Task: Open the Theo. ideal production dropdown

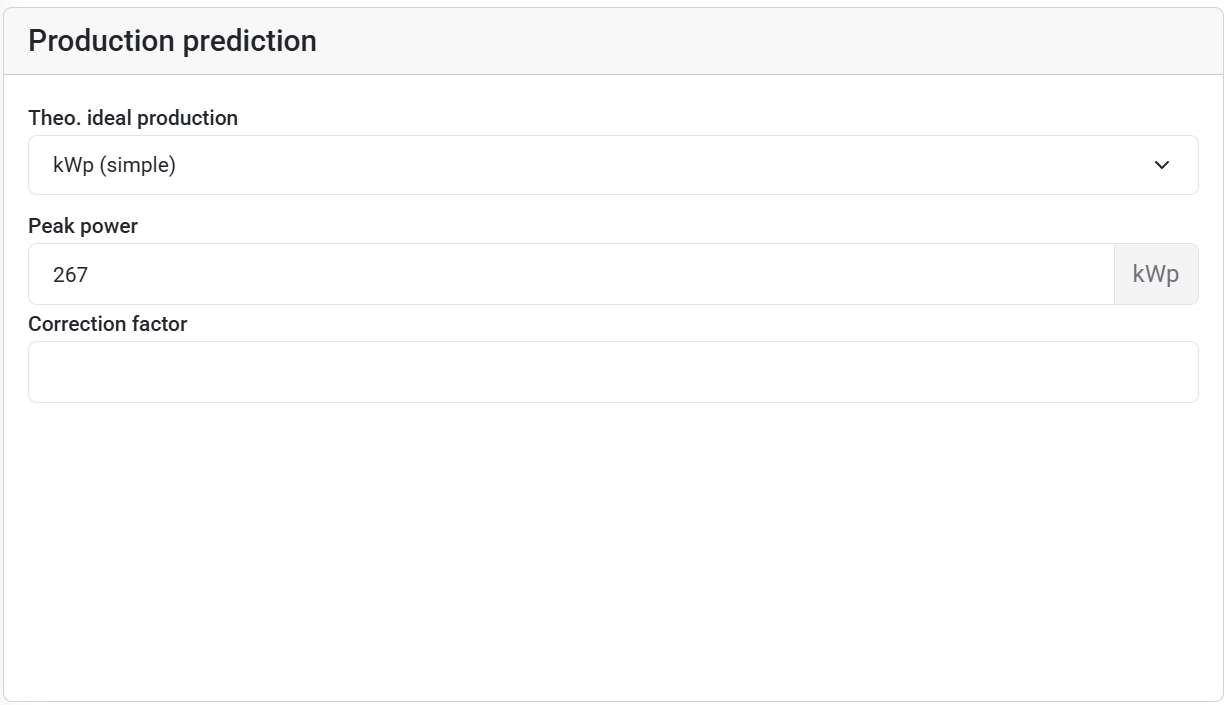Action: click(x=612, y=165)
